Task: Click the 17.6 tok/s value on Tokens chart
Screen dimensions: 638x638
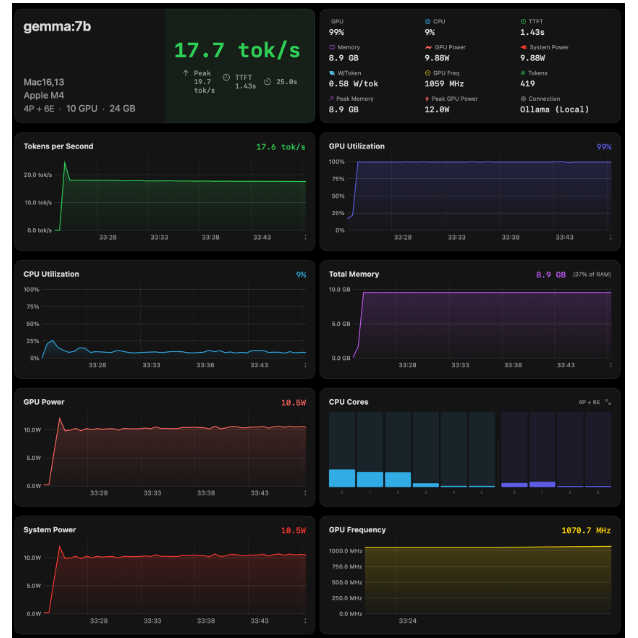Action: pos(281,147)
